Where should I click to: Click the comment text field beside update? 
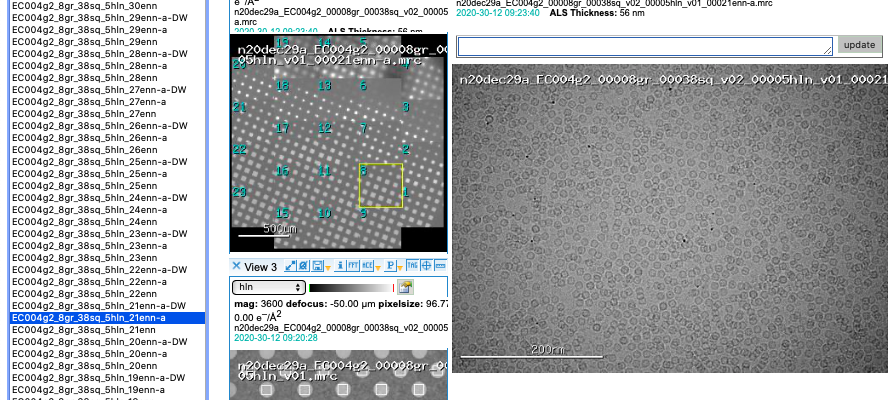(x=645, y=46)
